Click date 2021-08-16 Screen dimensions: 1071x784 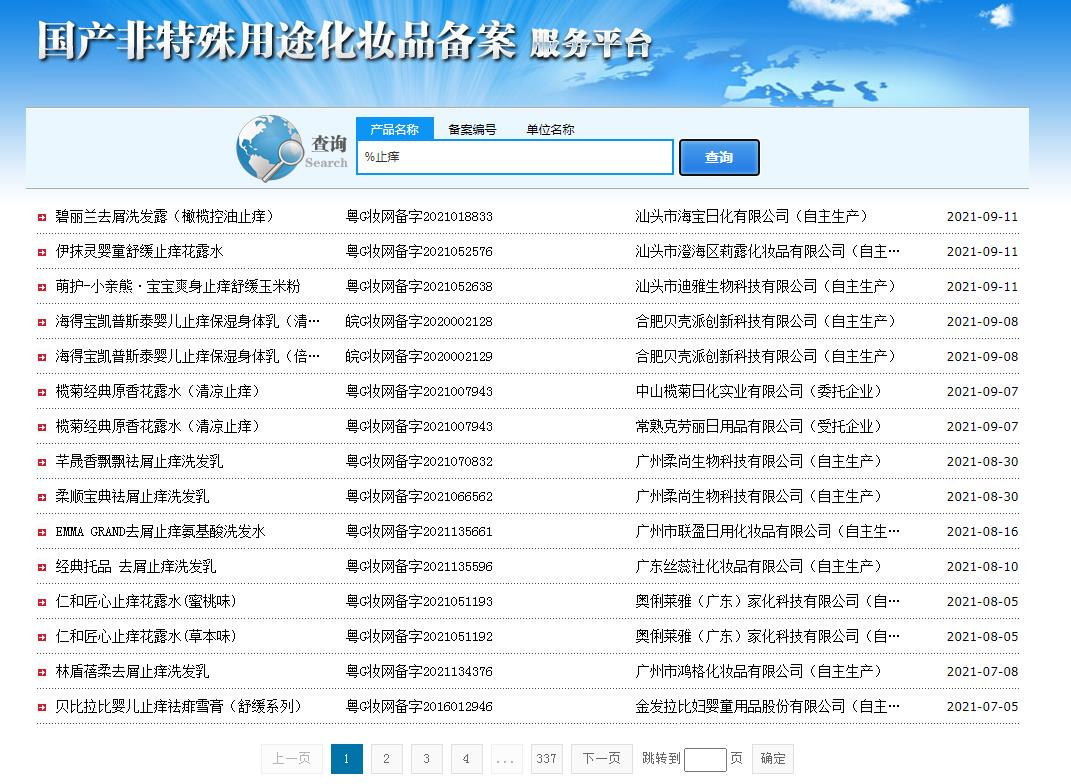pyautogui.click(x=982, y=531)
